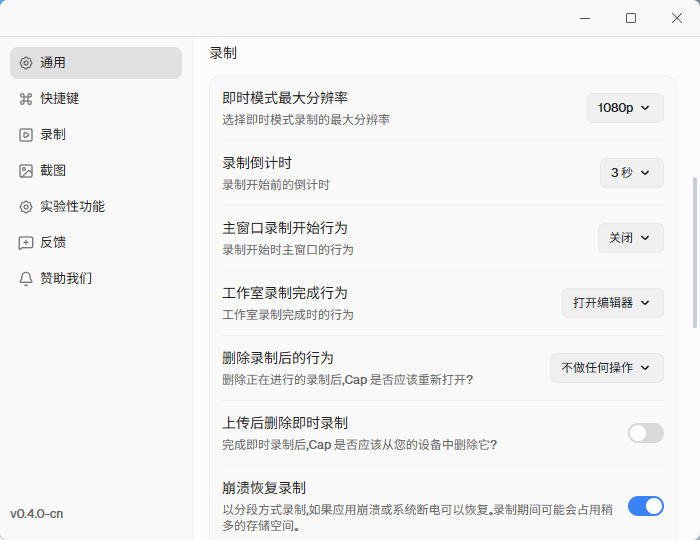Click the 上传后删除即时录制 label
This screenshot has height=540, width=700.
[285, 423]
